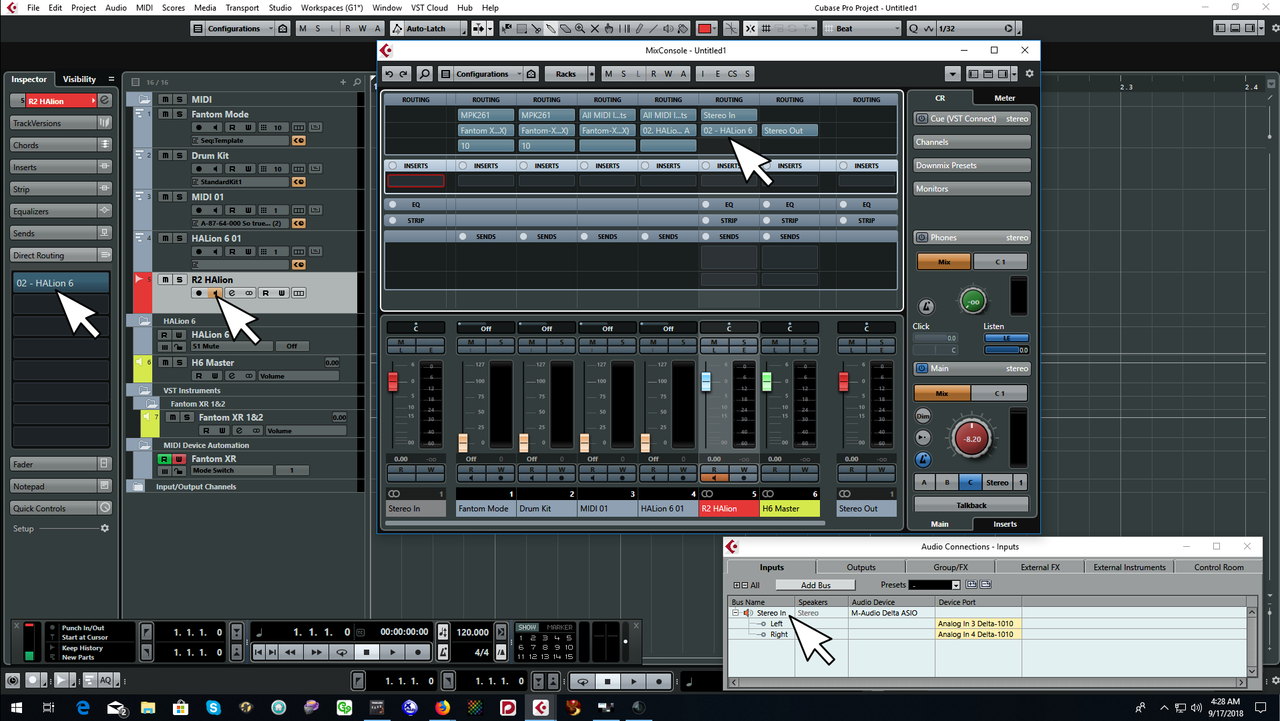Click Talkback button in Control Room

[971, 505]
